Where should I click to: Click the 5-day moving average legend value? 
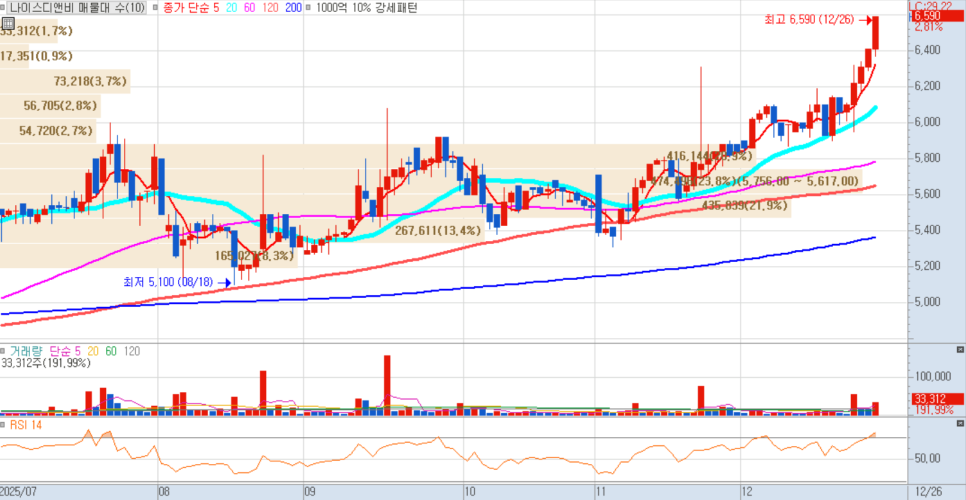coord(214,8)
